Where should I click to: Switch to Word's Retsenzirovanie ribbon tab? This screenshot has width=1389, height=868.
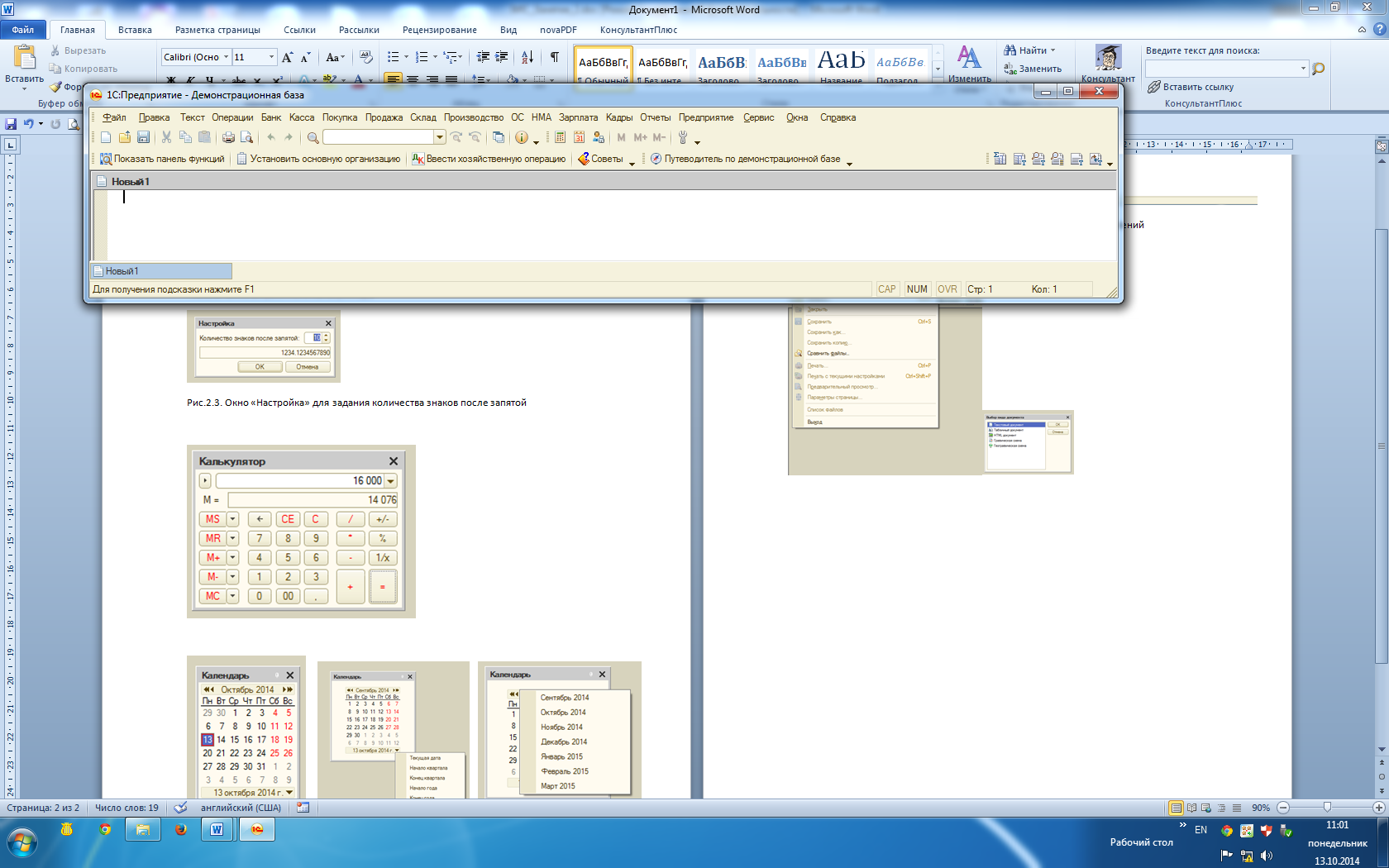click(439, 30)
